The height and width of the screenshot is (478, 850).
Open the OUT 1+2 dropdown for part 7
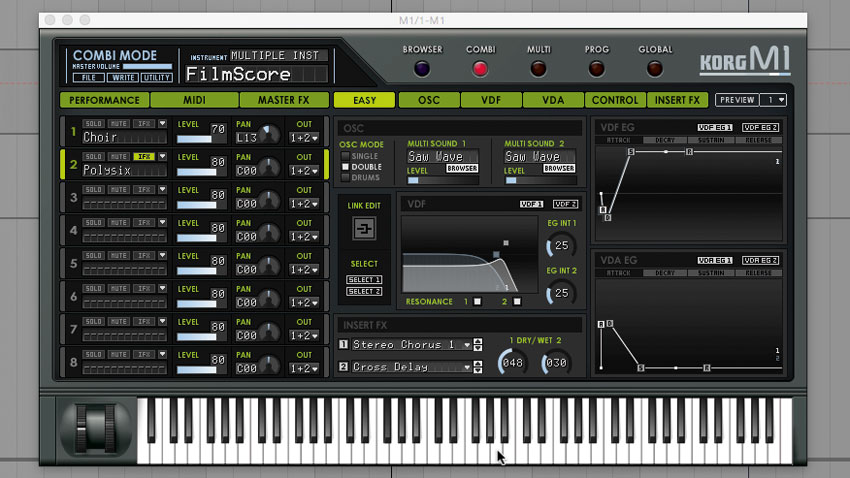coord(304,335)
